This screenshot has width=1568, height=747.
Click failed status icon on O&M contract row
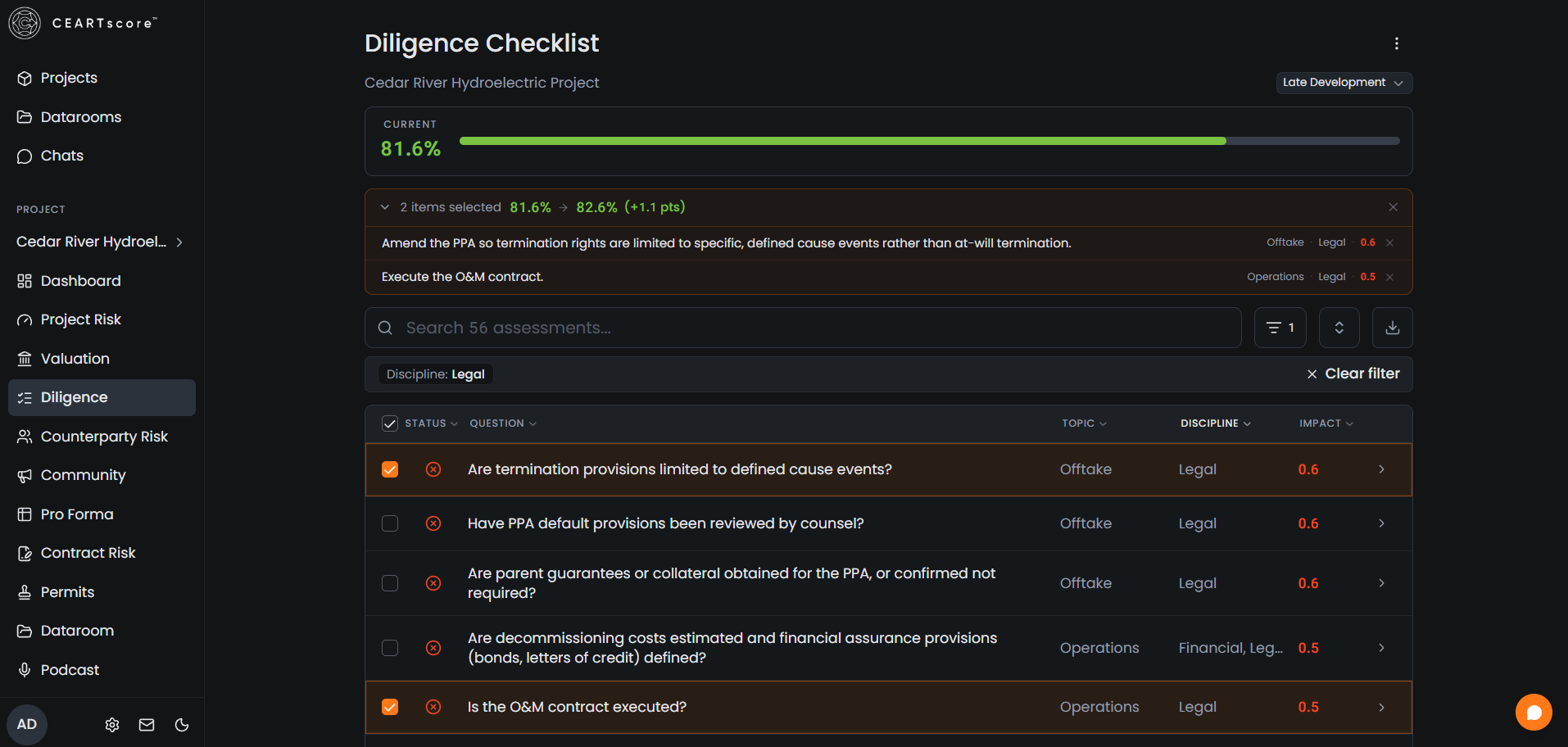point(433,707)
